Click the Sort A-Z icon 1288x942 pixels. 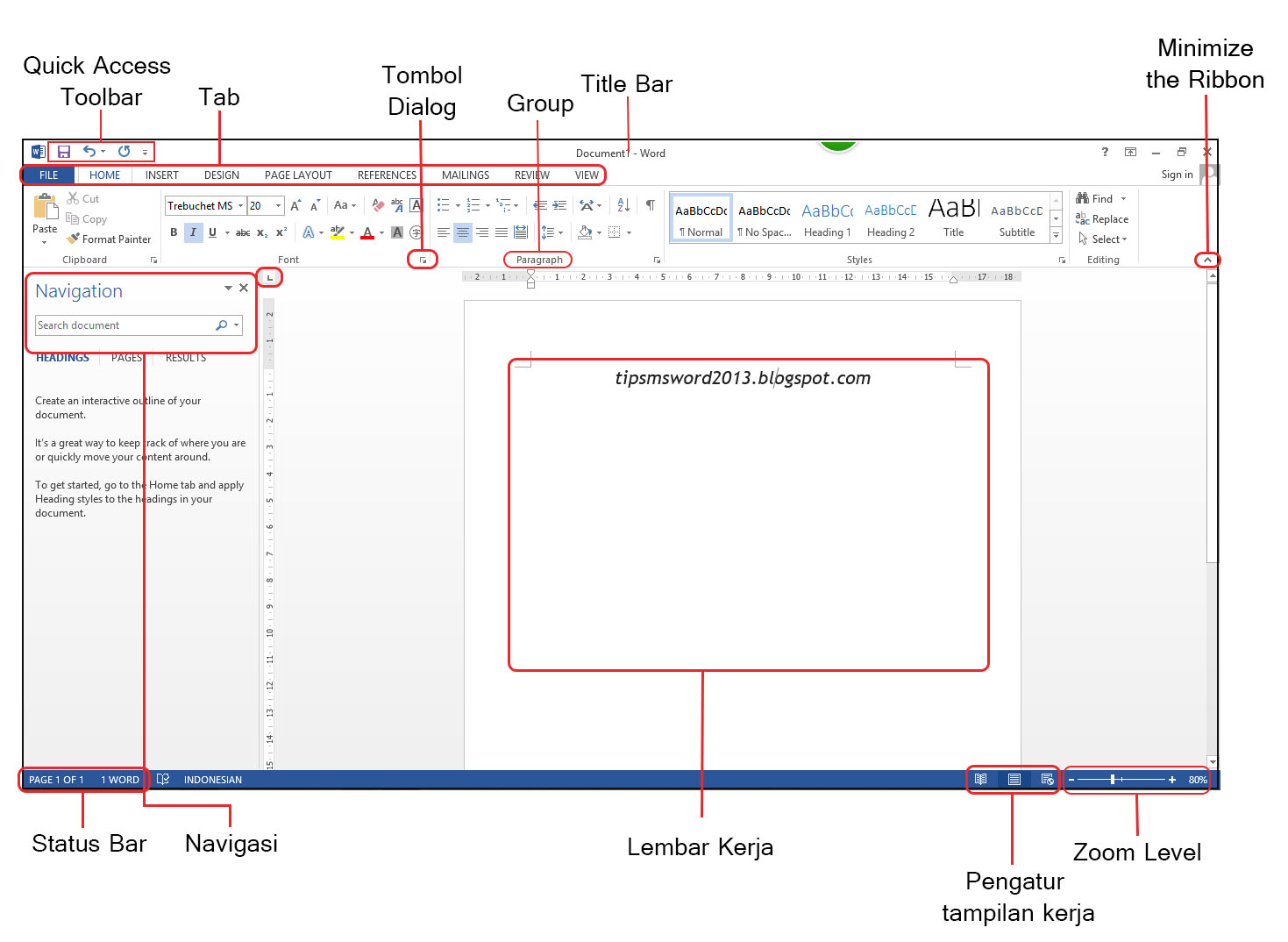pyautogui.click(x=623, y=205)
